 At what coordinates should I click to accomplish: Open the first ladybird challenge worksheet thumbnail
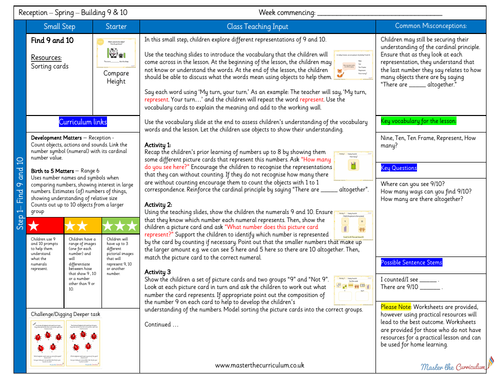(x=47, y=343)
